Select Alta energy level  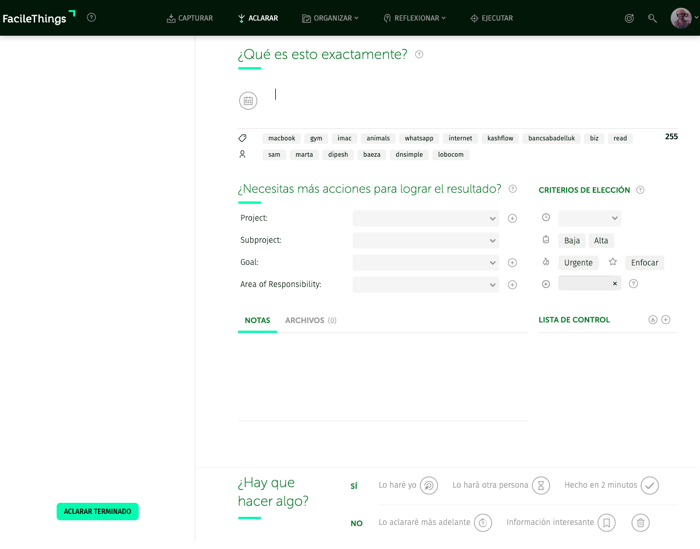pyautogui.click(x=600, y=241)
